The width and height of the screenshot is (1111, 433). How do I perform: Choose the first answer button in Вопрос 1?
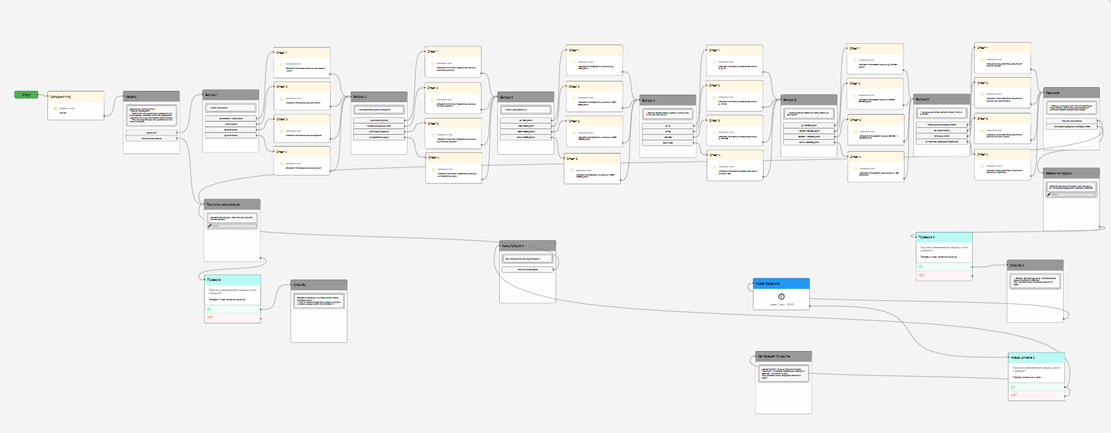tap(230, 118)
